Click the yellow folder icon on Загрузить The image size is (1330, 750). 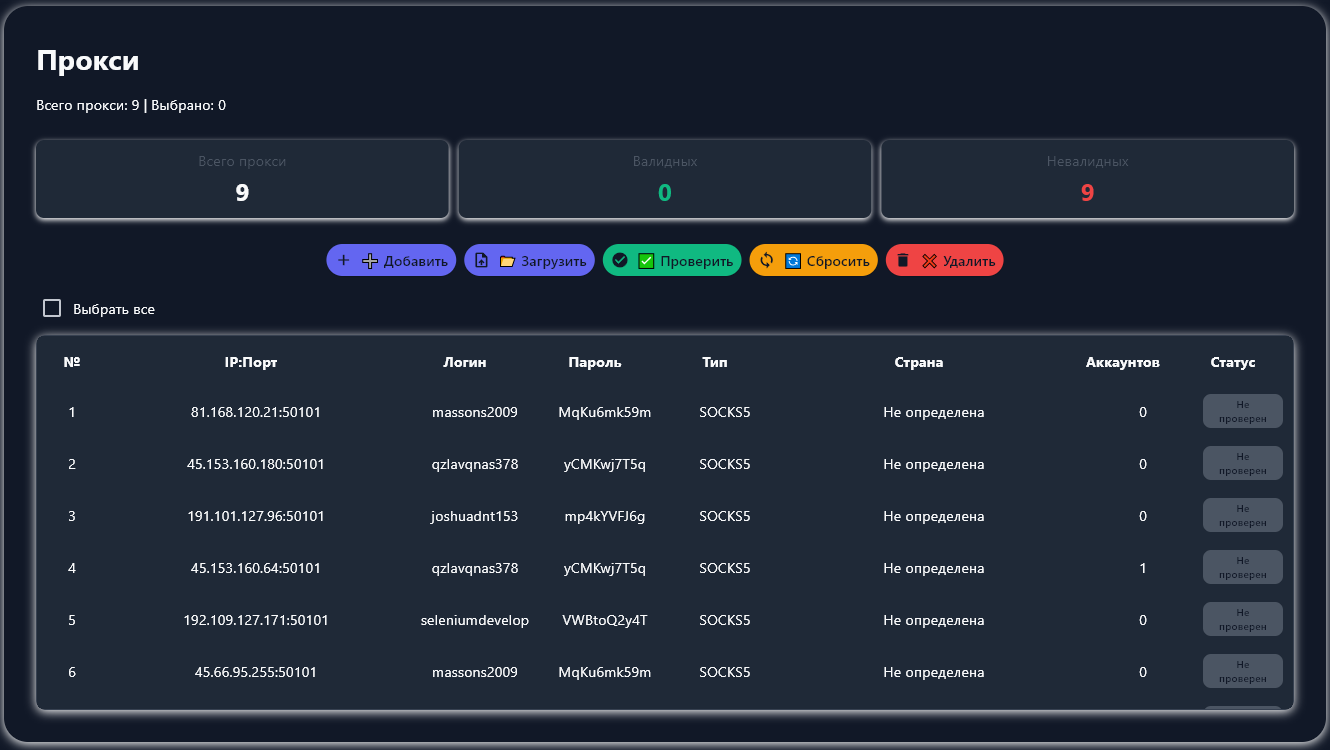(507, 261)
